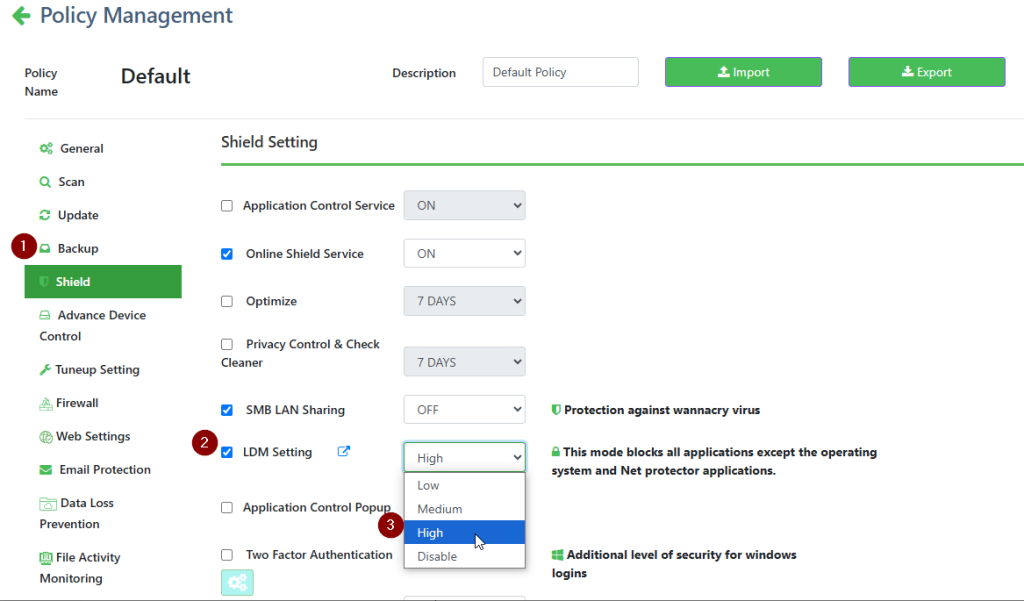Open the SMB LAN Sharing dropdown

(x=464, y=410)
